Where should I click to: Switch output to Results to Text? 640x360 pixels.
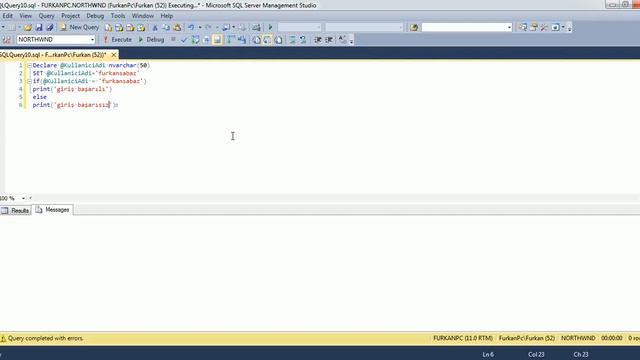[x=256, y=40]
